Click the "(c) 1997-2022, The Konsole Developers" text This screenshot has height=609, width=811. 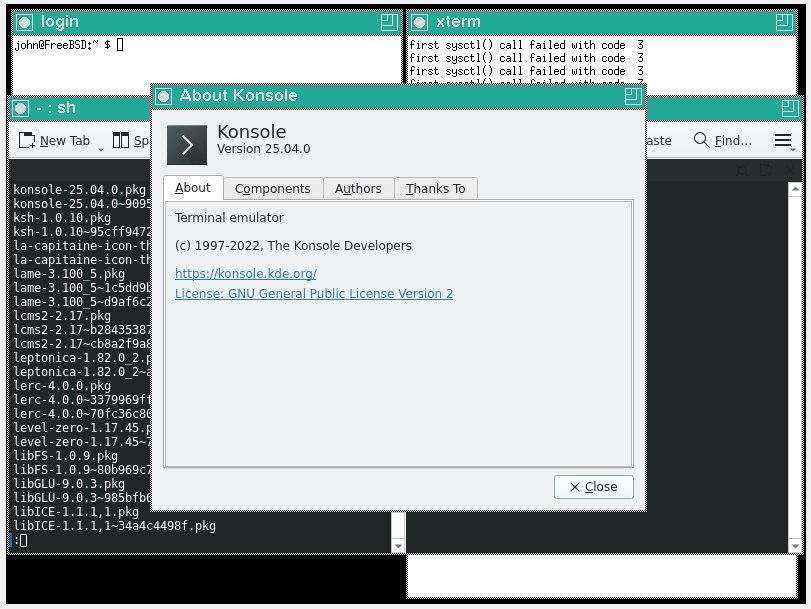click(293, 246)
